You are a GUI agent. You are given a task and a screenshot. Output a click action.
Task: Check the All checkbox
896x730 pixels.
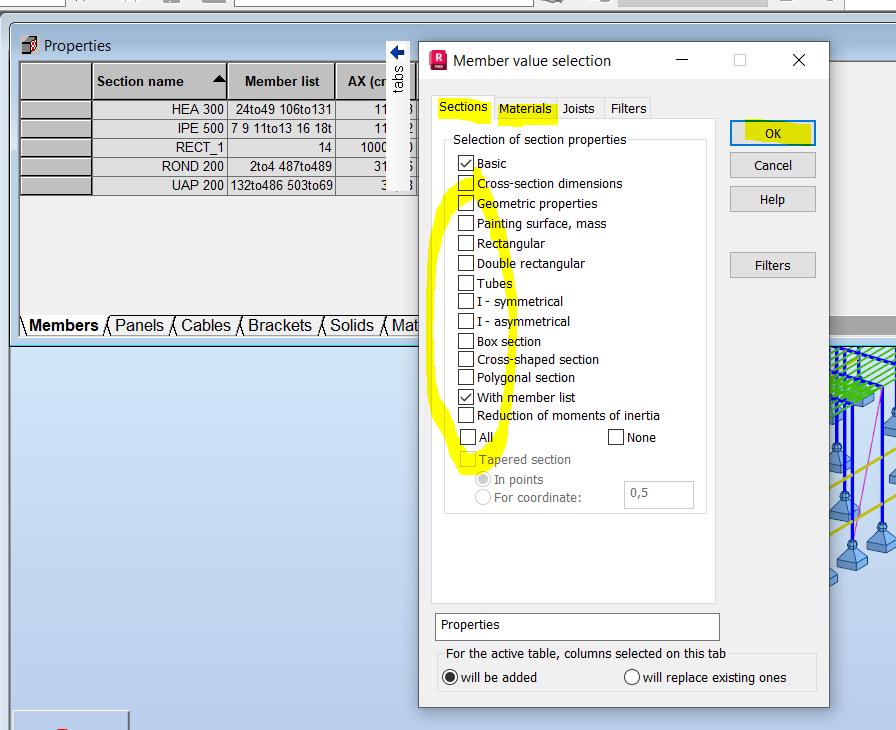pos(467,438)
